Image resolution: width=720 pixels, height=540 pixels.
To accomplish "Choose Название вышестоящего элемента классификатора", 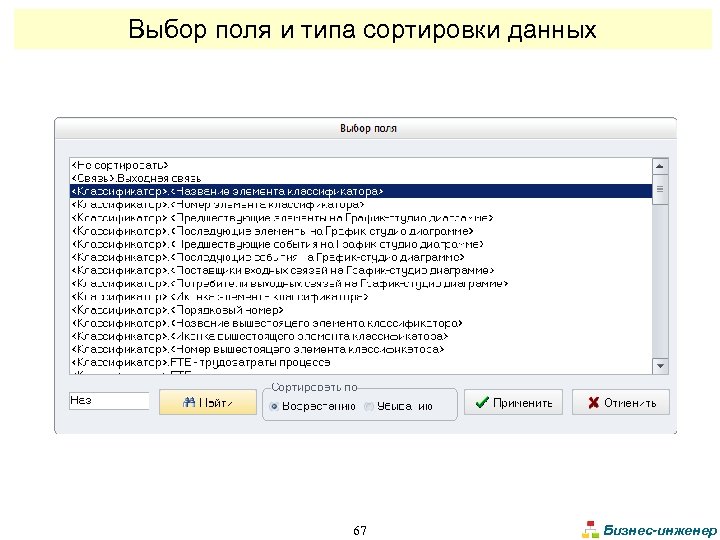I will click(361, 323).
